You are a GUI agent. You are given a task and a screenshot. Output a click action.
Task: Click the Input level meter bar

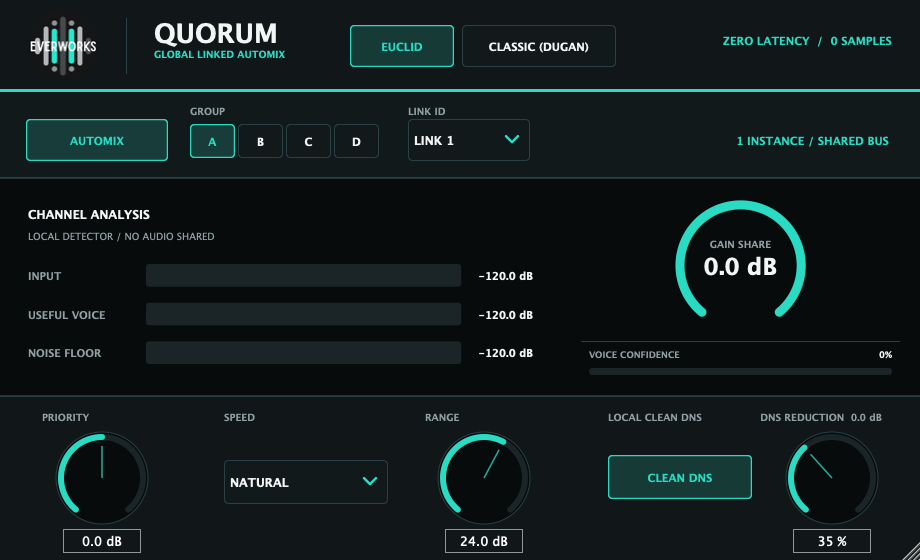[303, 275]
